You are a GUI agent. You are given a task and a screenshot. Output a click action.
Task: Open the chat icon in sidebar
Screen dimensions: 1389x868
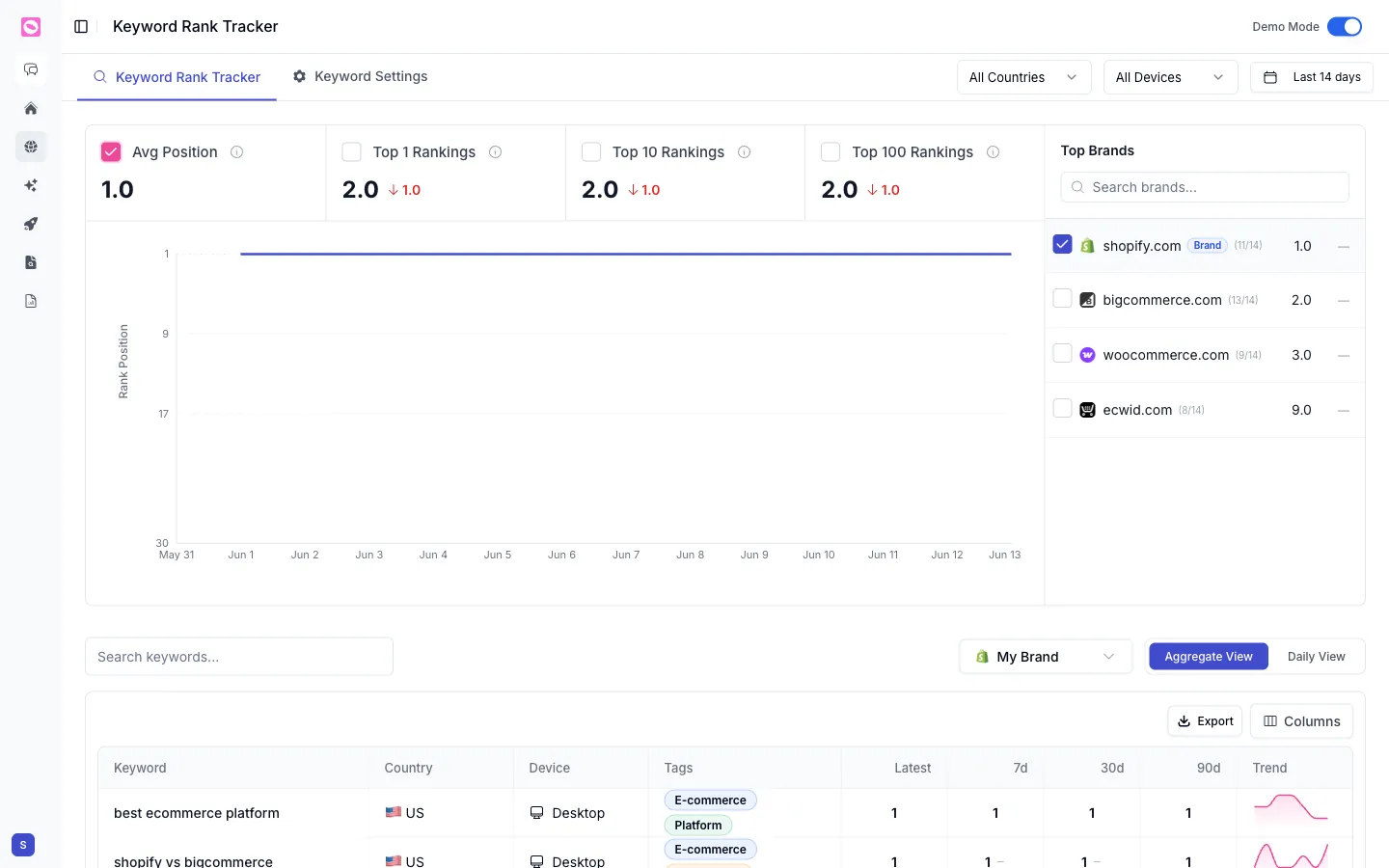31,69
